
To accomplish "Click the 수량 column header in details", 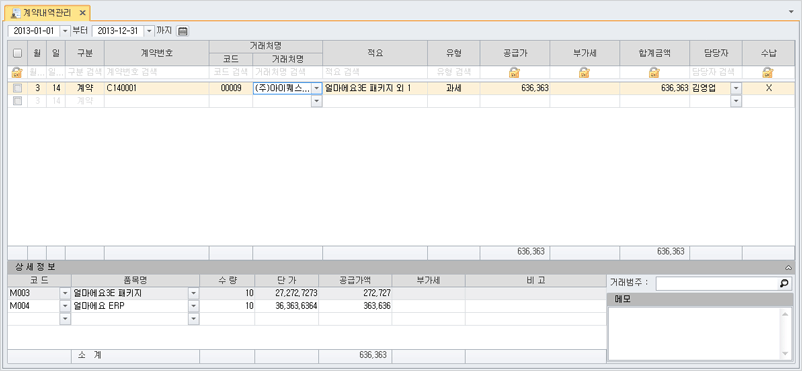I will point(227,280).
